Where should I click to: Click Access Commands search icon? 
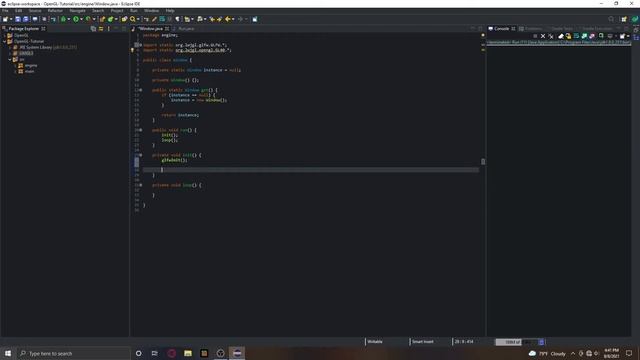point(611,19)
